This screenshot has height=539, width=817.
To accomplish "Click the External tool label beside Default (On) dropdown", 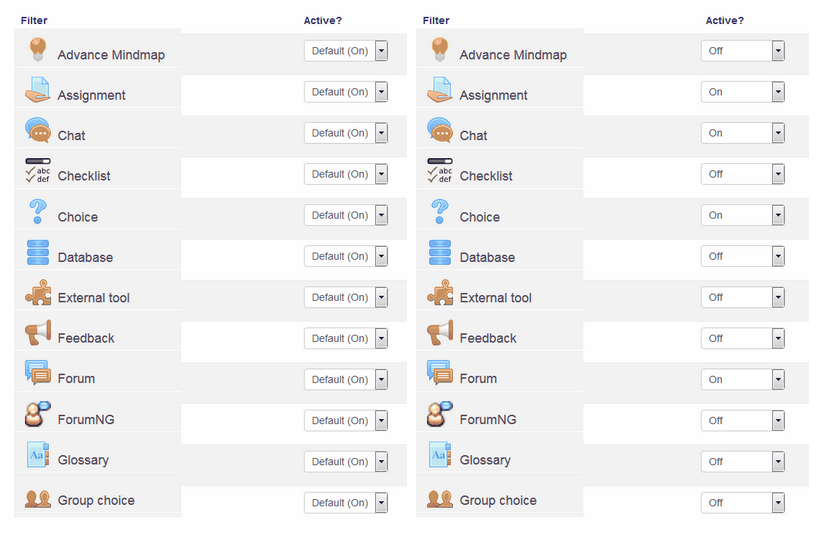I will 94,298.
